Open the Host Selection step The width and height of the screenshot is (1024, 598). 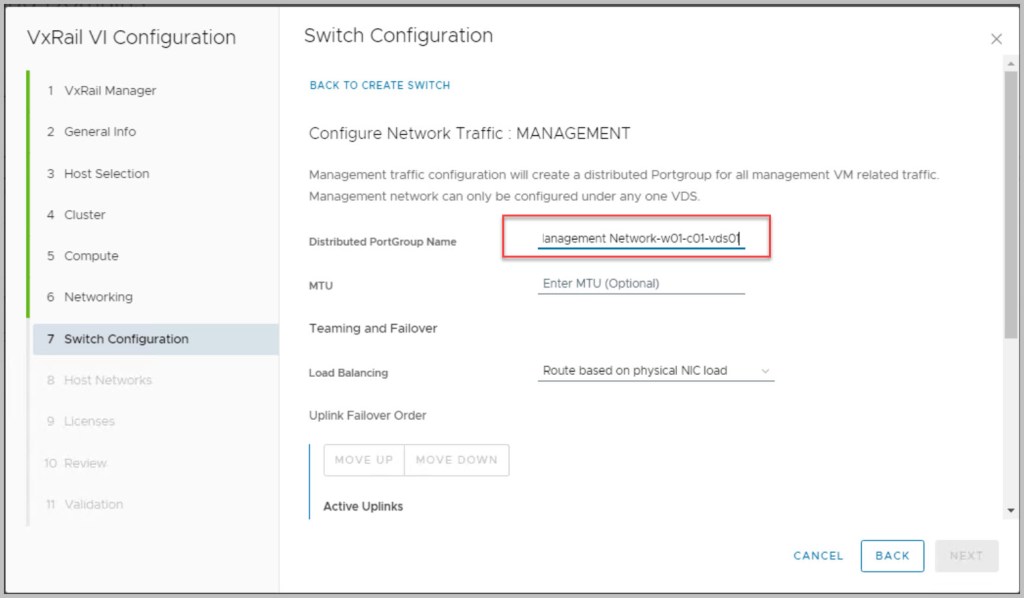[106, 174]
